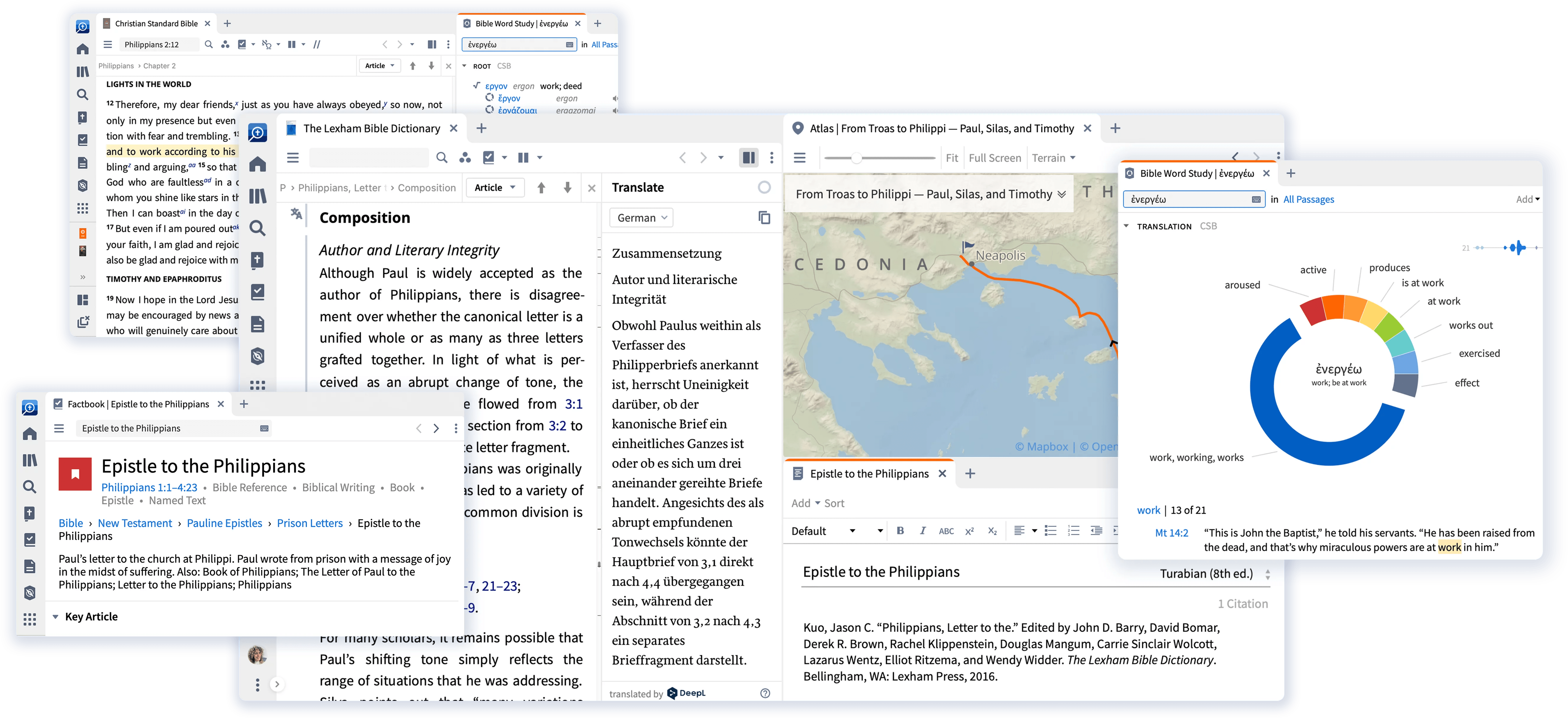Image resolution: width=1568 pixels, height=718 pixels.
Task: Click the user avatar in the Lexham sidebar
Action: [257, 655]
